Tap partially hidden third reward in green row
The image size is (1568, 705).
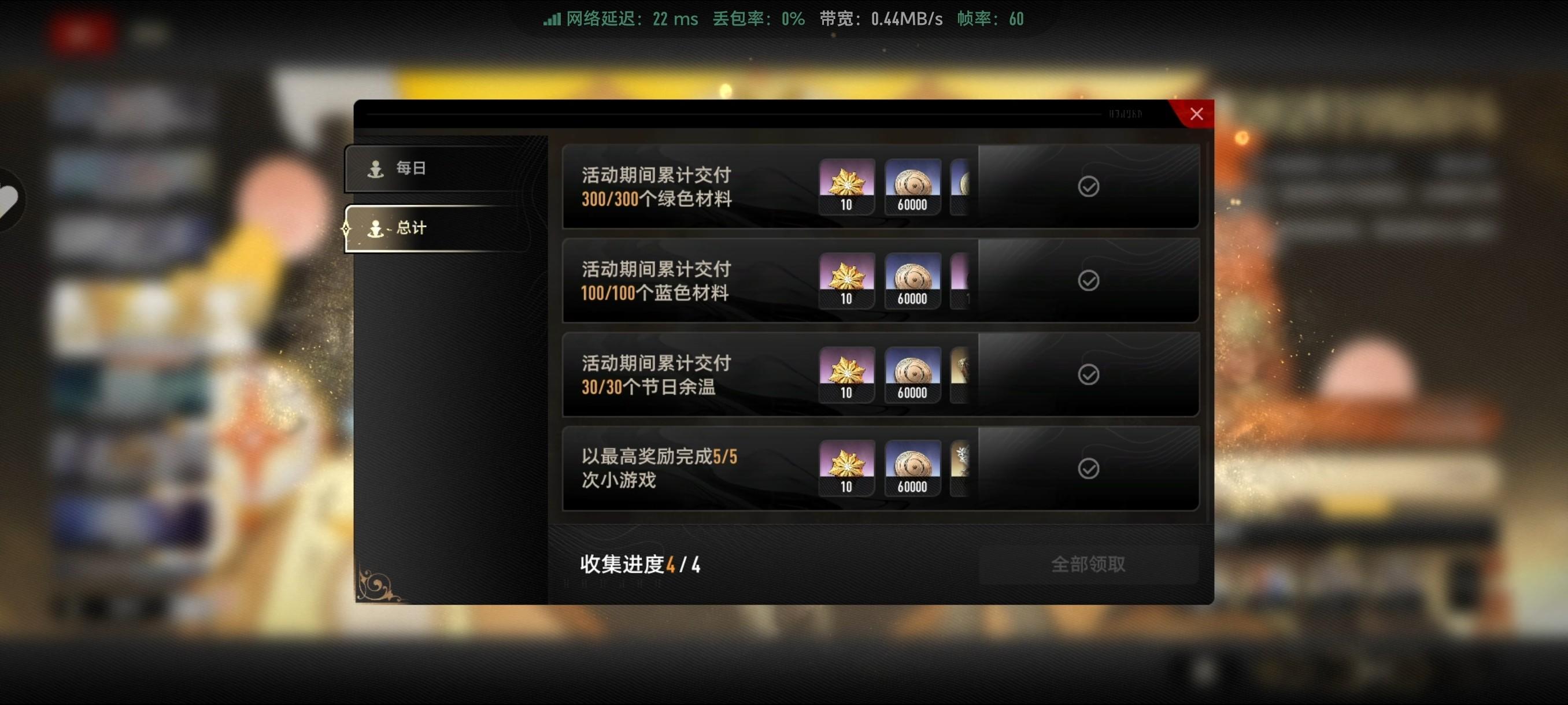(x=960, y=186)
